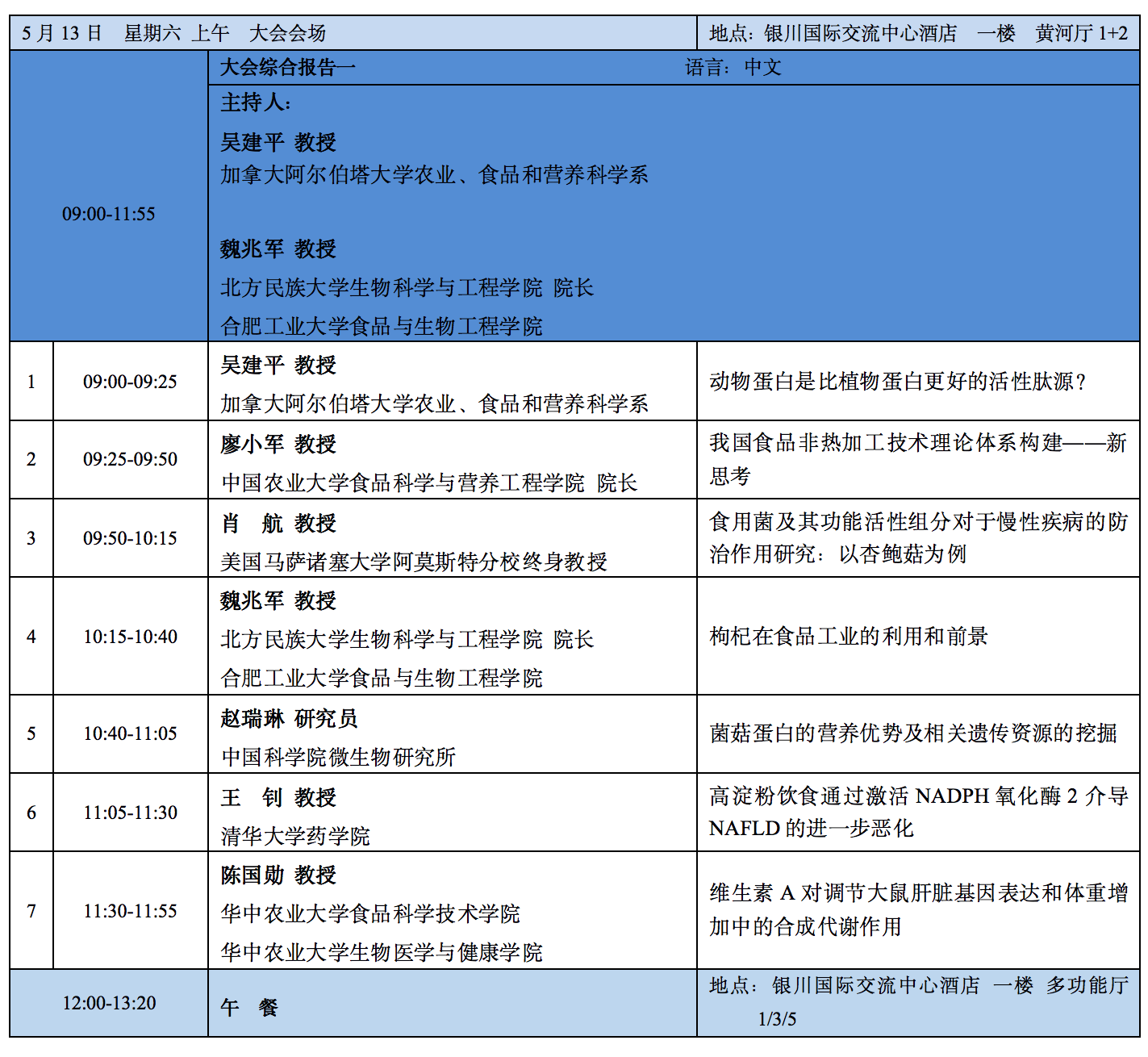This screenshot has width=1148, height=1057.
Task: Click speaker name 赵瑞琳 研究员
Action: pos(289,718)
